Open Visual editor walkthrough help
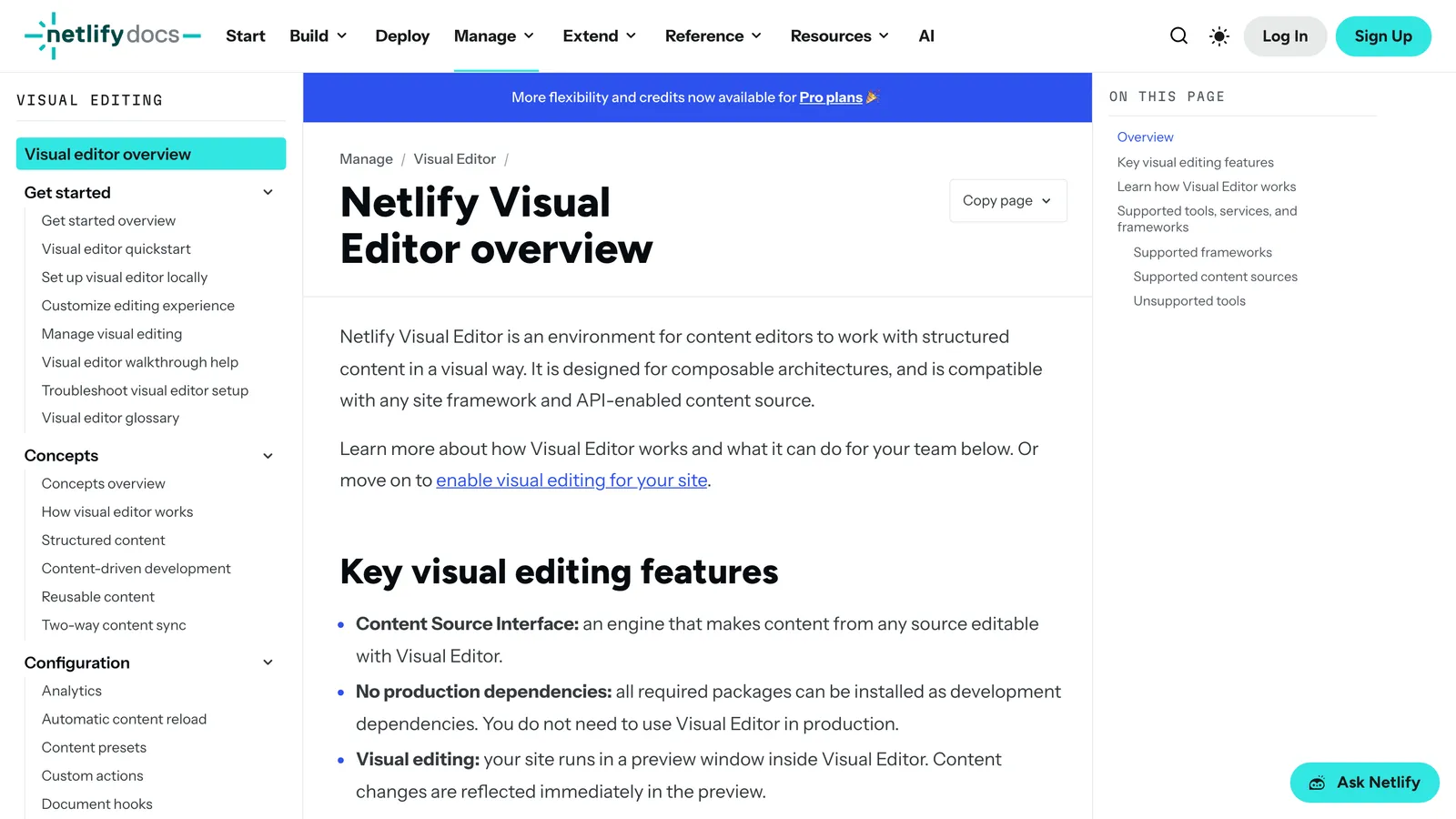Viewport: 1456px width, 819px height. point(140,362)
